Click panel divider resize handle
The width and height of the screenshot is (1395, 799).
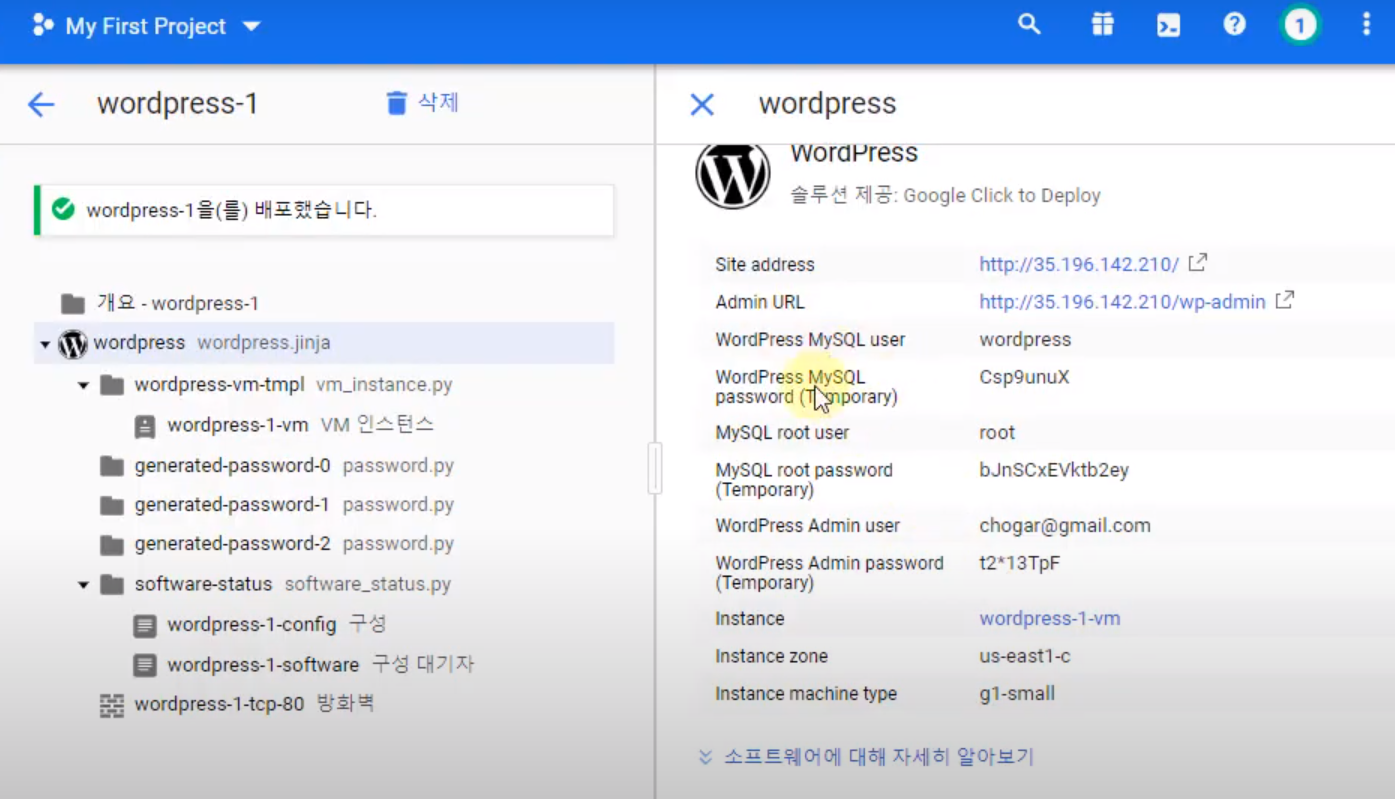click(655, 469)
